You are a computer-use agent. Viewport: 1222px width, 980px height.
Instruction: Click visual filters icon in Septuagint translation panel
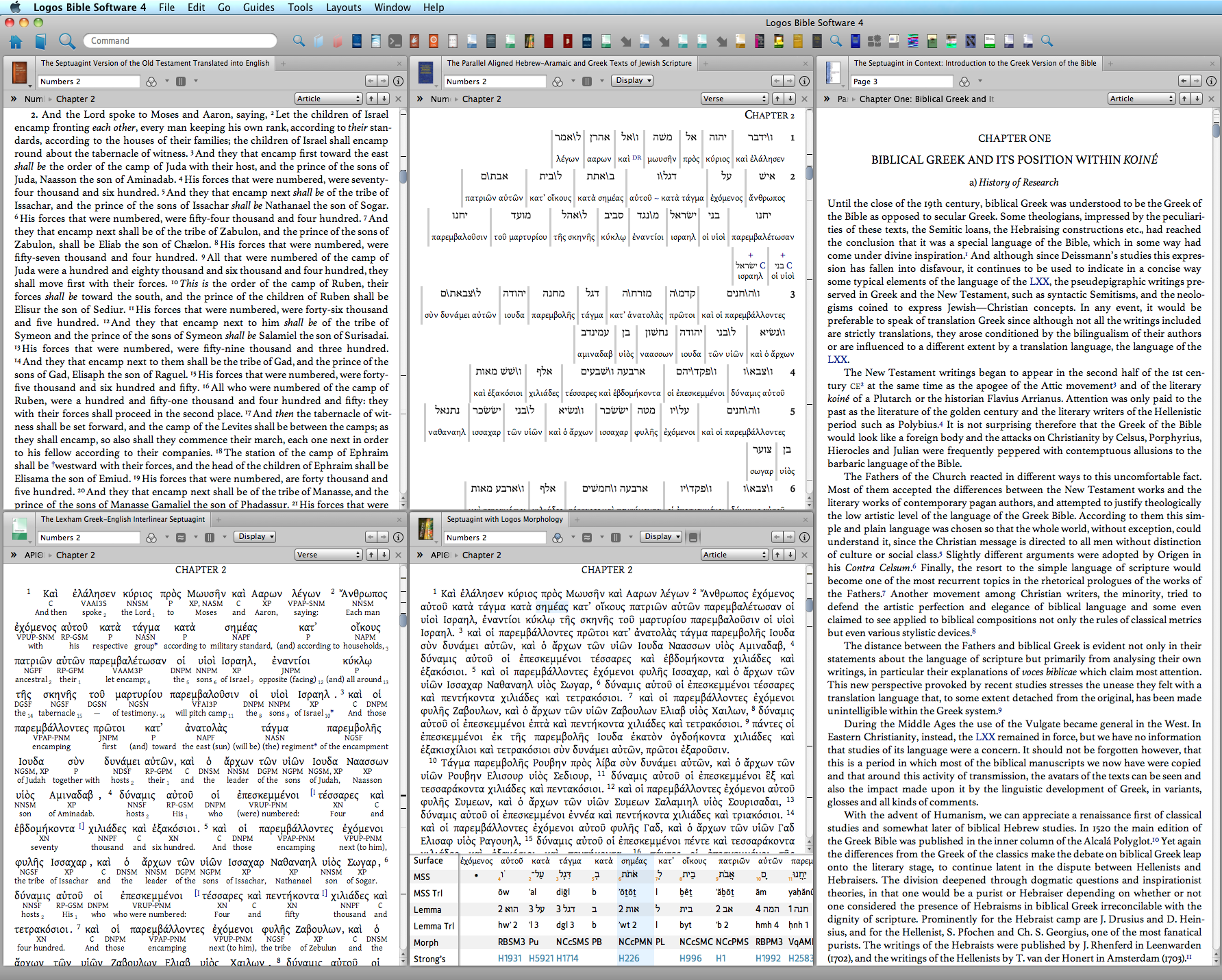point(151,81)
